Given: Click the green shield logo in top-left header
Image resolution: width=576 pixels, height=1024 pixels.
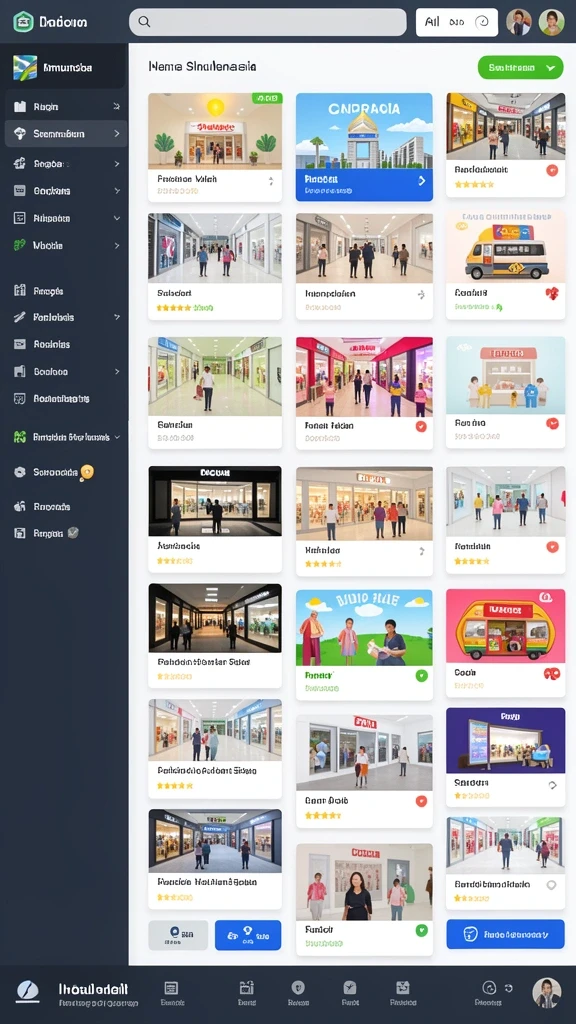Looking at the screenshot, I should click(x=24, y=22).
